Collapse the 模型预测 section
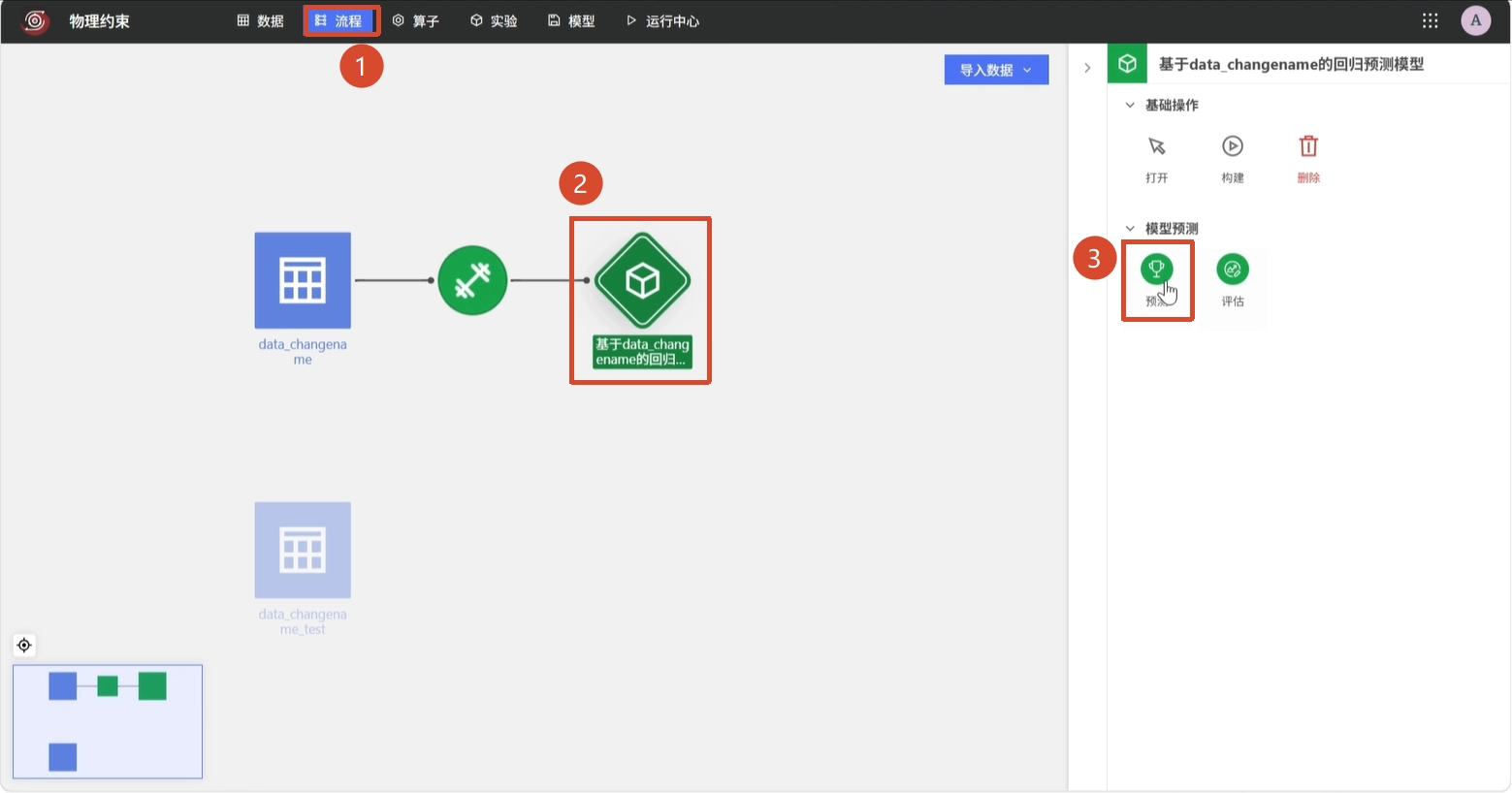Screen dimensions: 1512x793 point(1130,229)
